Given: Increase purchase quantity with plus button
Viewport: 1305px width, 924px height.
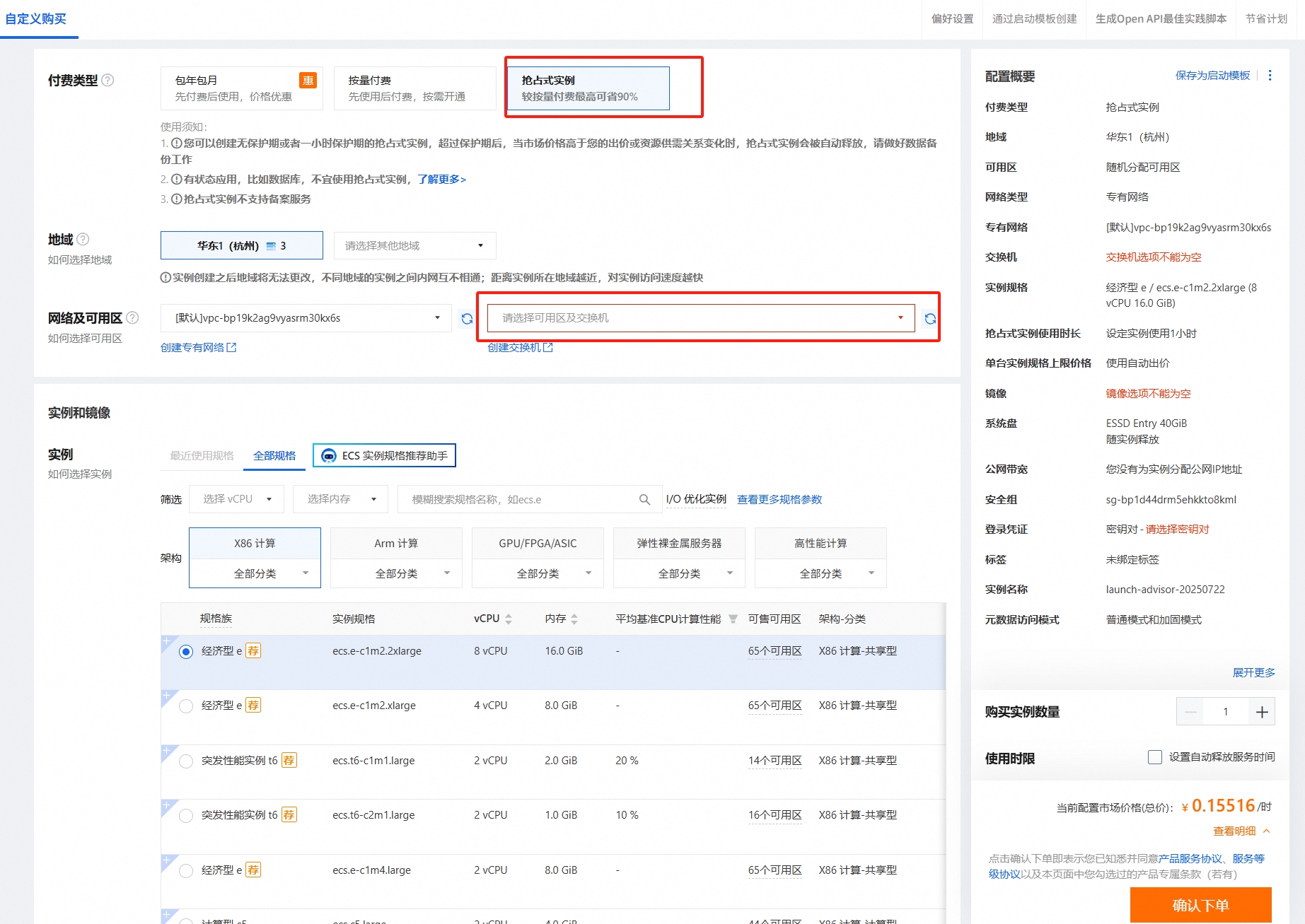Looking at the screenshot, I should (x=1262, y=712).
